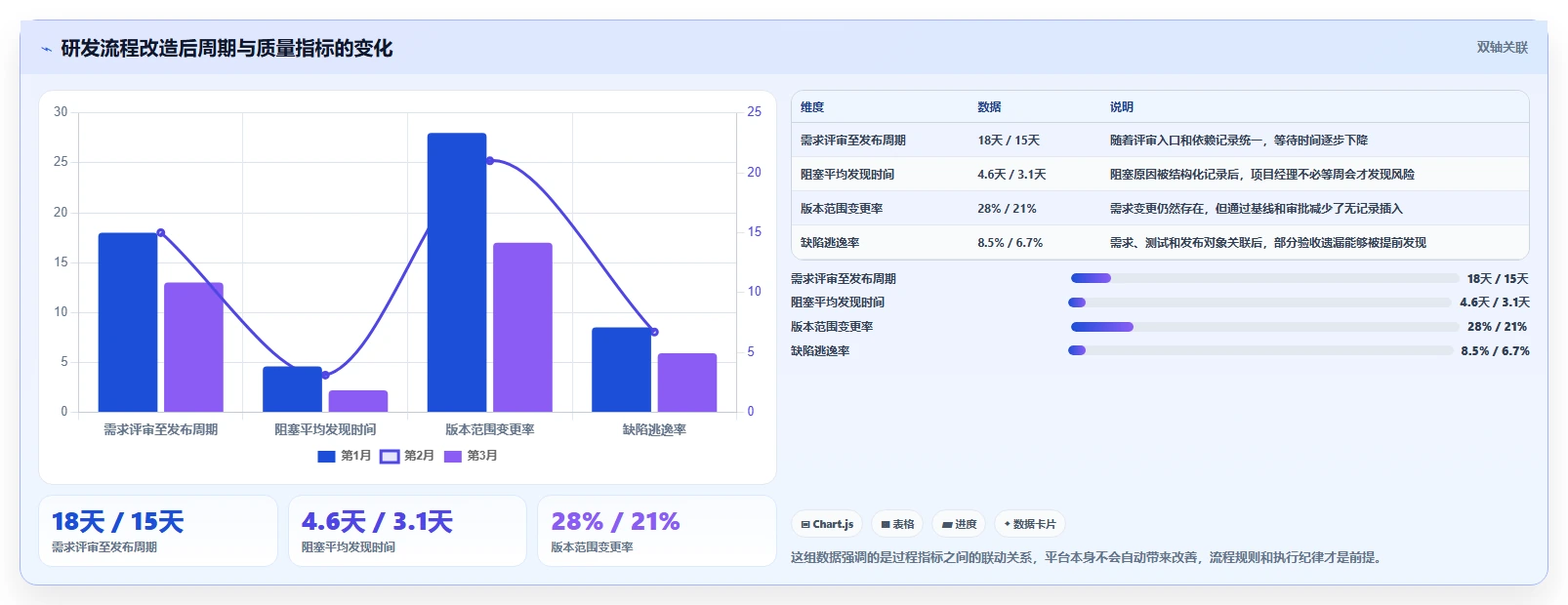Click table value 4.6天 / 3.1天

pyautogui.click(x=1011, y=175)
